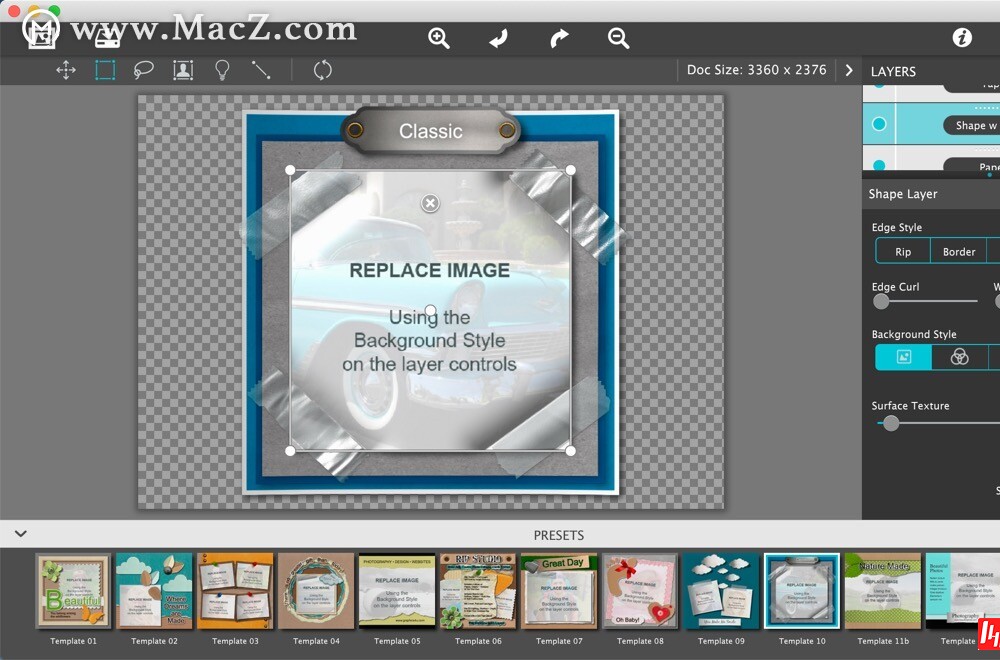Image resolution: width=1000 pixels, height=660 pixels.
Task: Undo the last action with back arrow
Action: pos(498,38)
